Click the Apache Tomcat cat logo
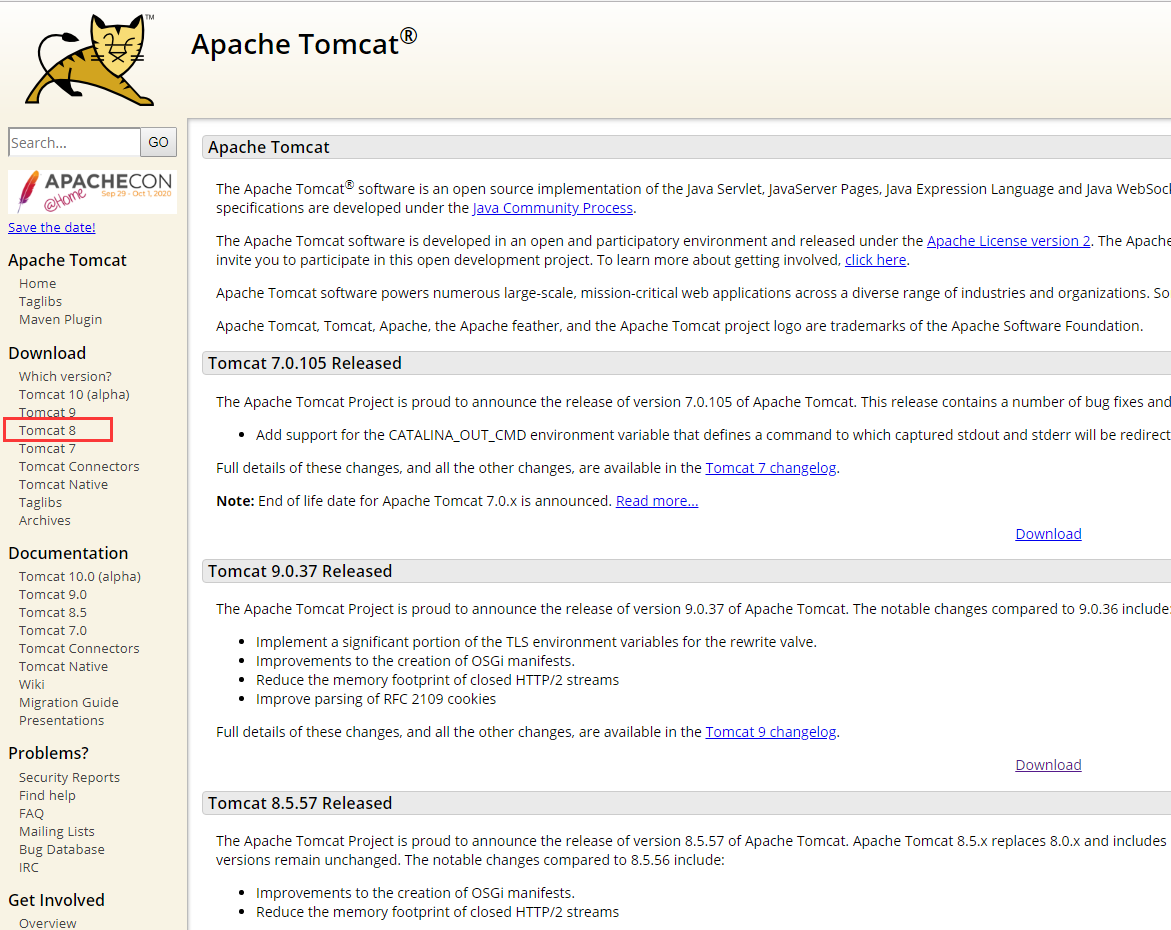The height and width of the screenshot is (930, 1171). (90, 60)
